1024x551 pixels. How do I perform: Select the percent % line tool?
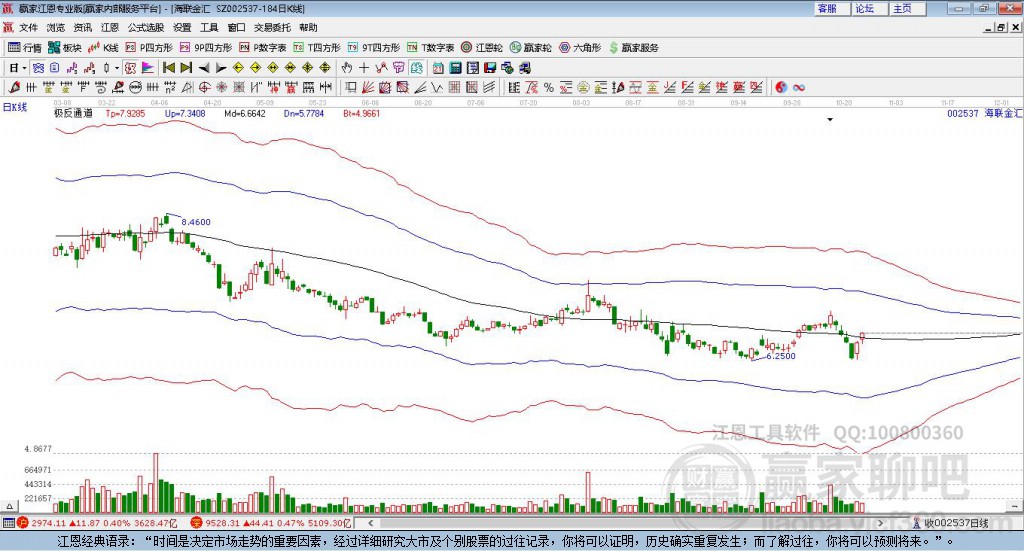click(x=549, y=87)
